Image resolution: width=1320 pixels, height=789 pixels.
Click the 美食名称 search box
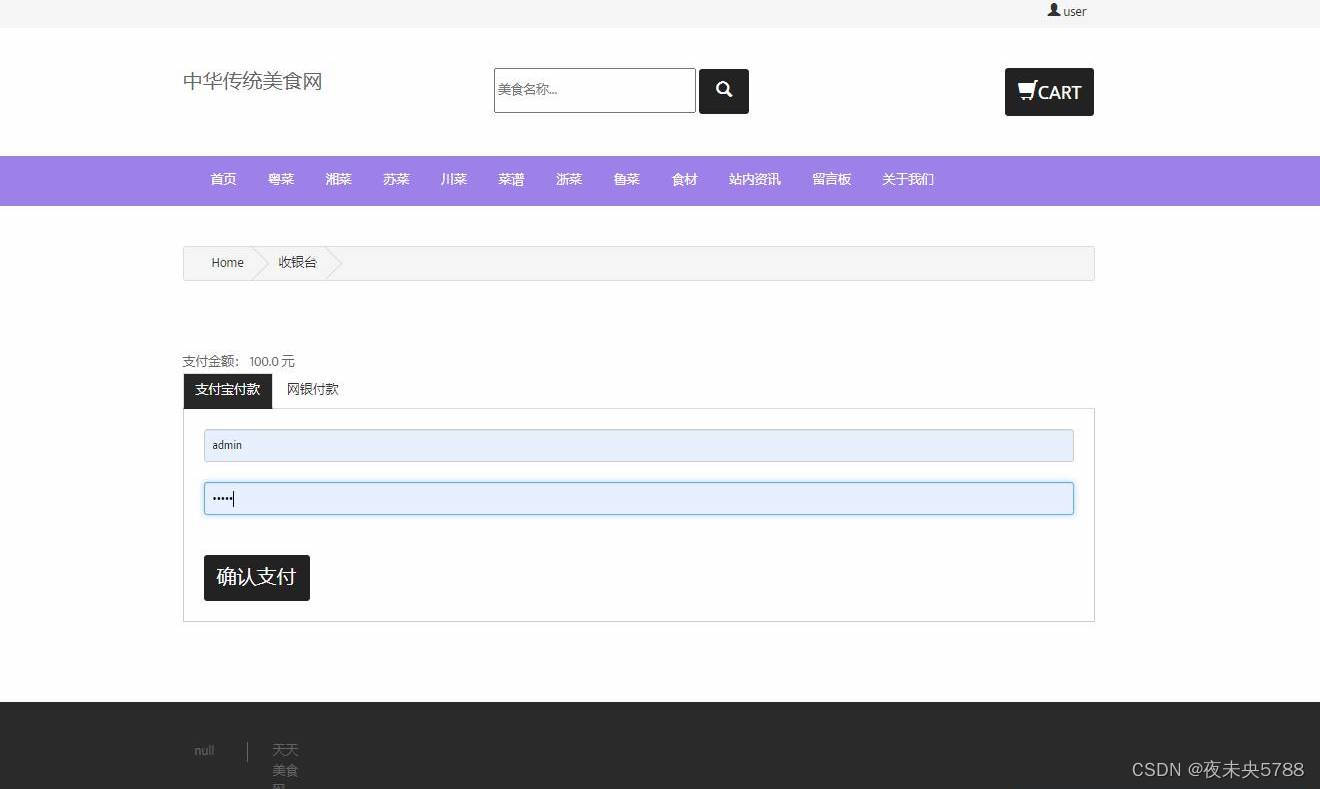click(x=594, y=91)
